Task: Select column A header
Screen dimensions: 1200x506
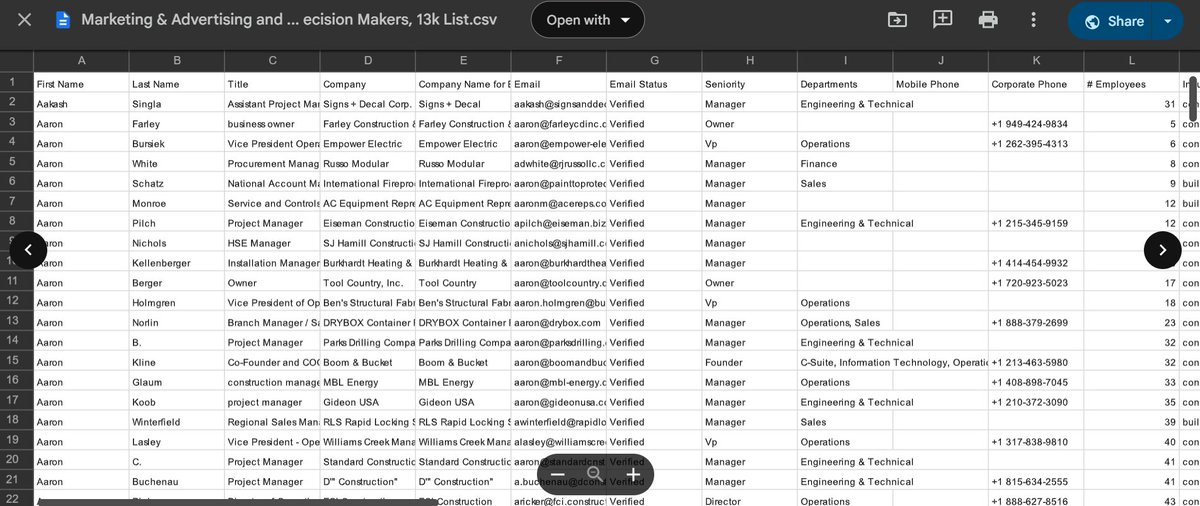Action: (81, 61)
